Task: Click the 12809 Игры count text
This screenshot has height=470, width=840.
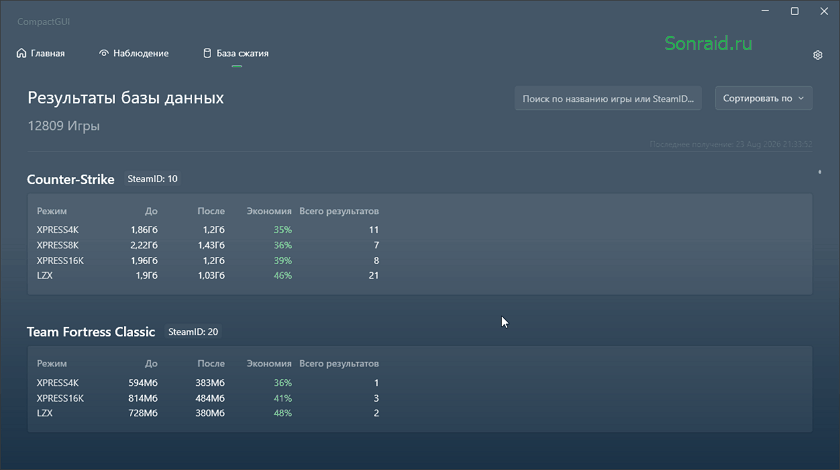Action: tap(64, 126)
